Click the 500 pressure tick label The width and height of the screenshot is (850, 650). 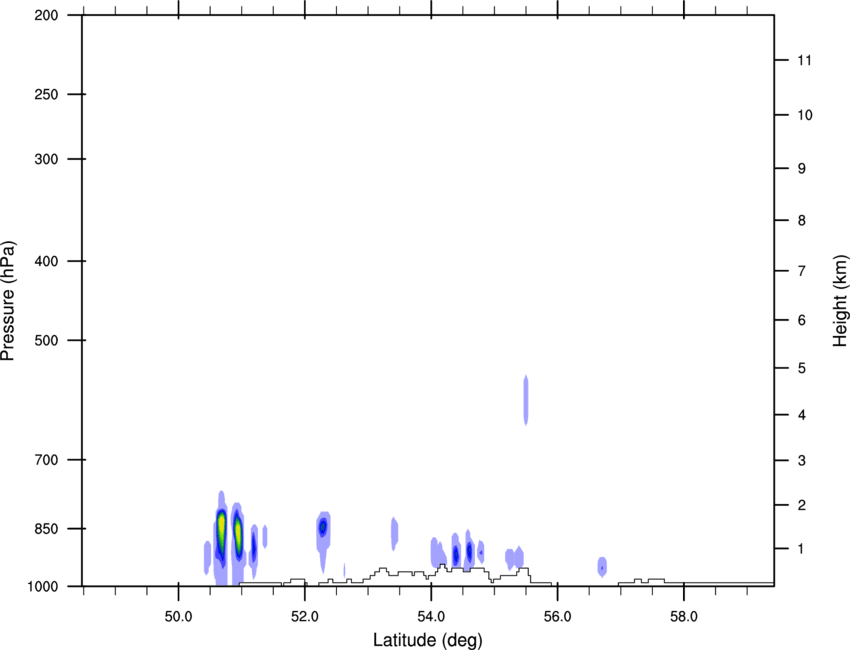(x=46, y=340)
